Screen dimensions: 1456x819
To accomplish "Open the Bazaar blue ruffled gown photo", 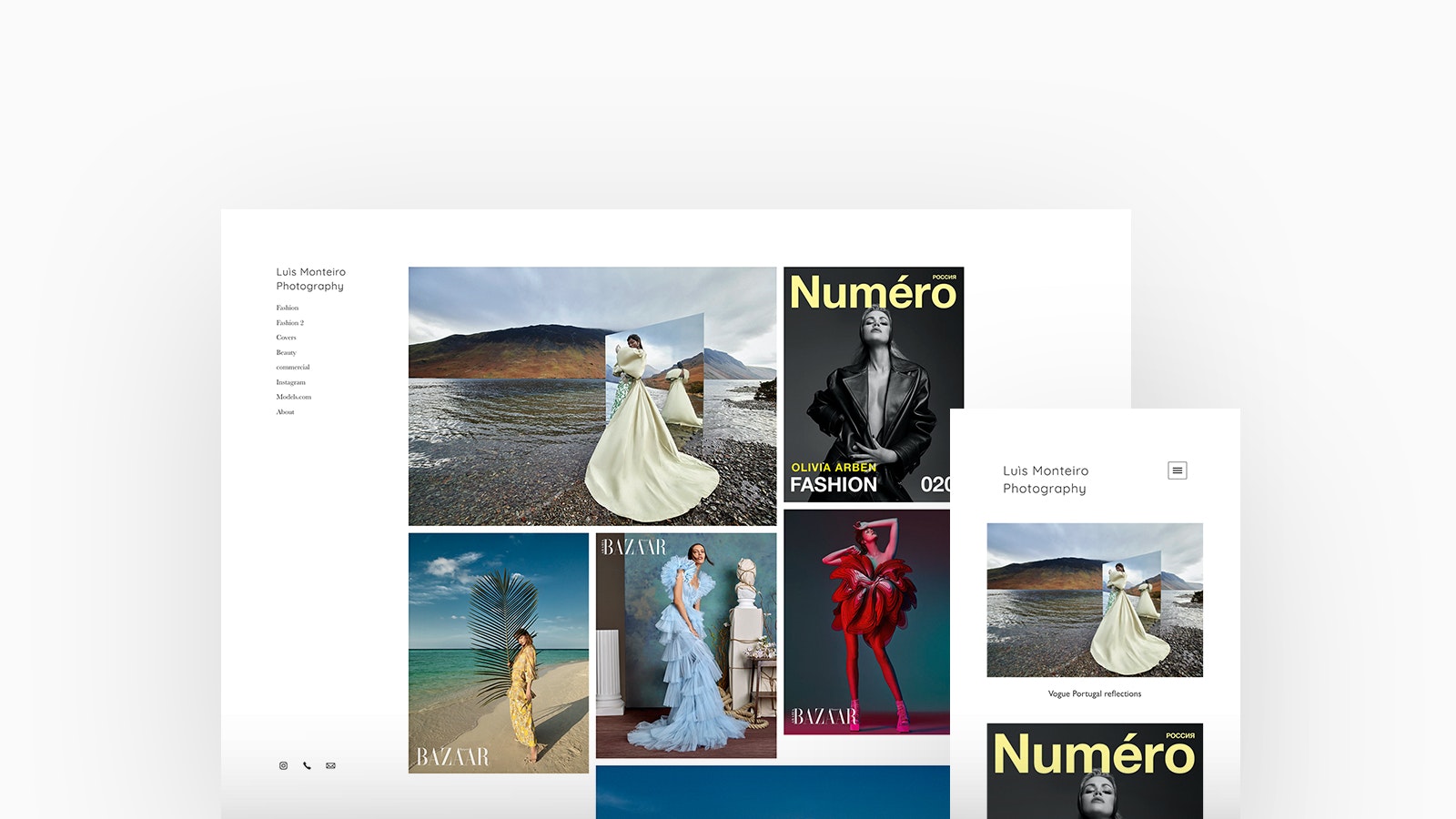I will [x=686, y=645].
